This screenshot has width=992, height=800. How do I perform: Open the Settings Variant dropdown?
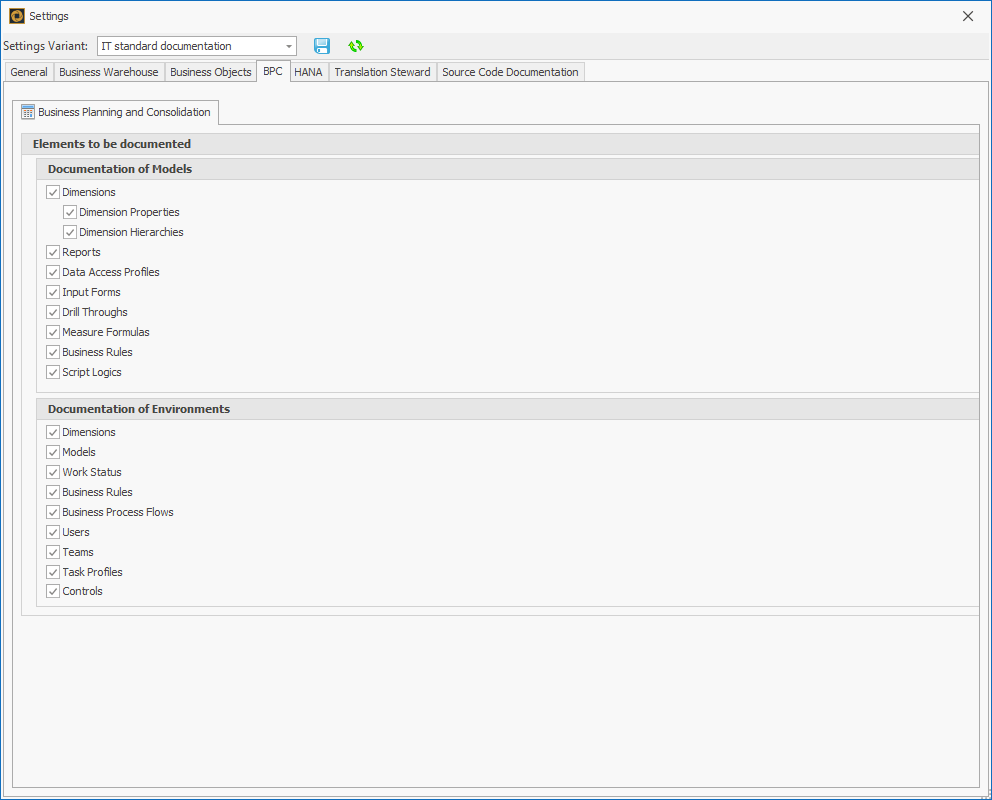pos(289,46)
